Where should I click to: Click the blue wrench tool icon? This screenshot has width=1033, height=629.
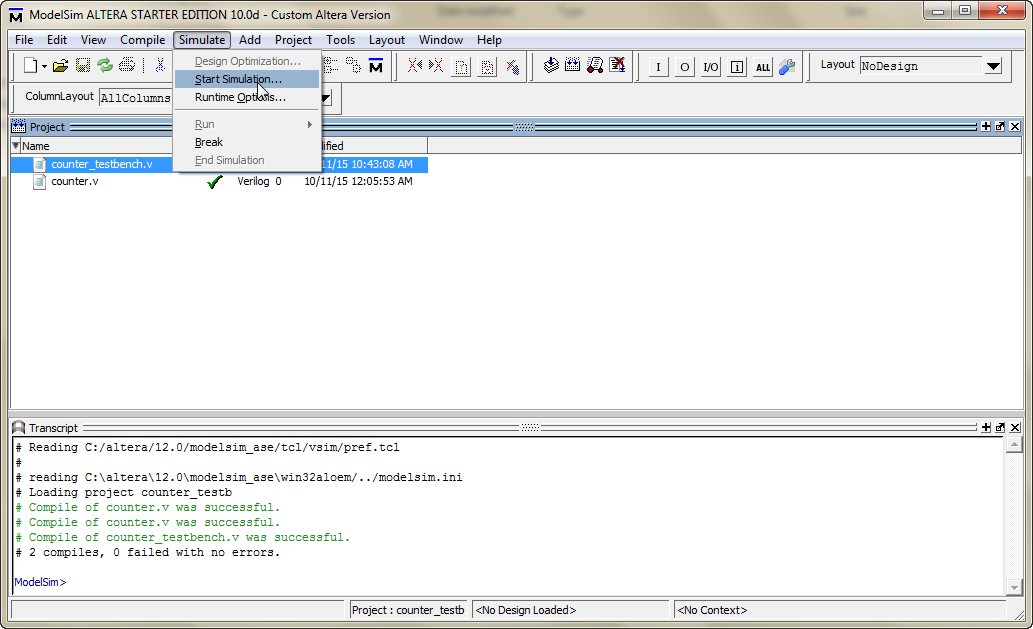(x=787, y=67)
